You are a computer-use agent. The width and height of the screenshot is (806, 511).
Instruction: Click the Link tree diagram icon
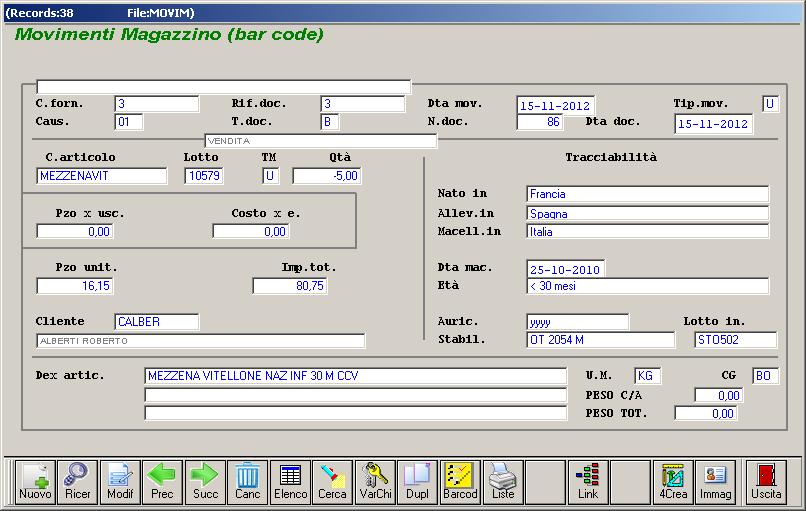coord(588,481)
